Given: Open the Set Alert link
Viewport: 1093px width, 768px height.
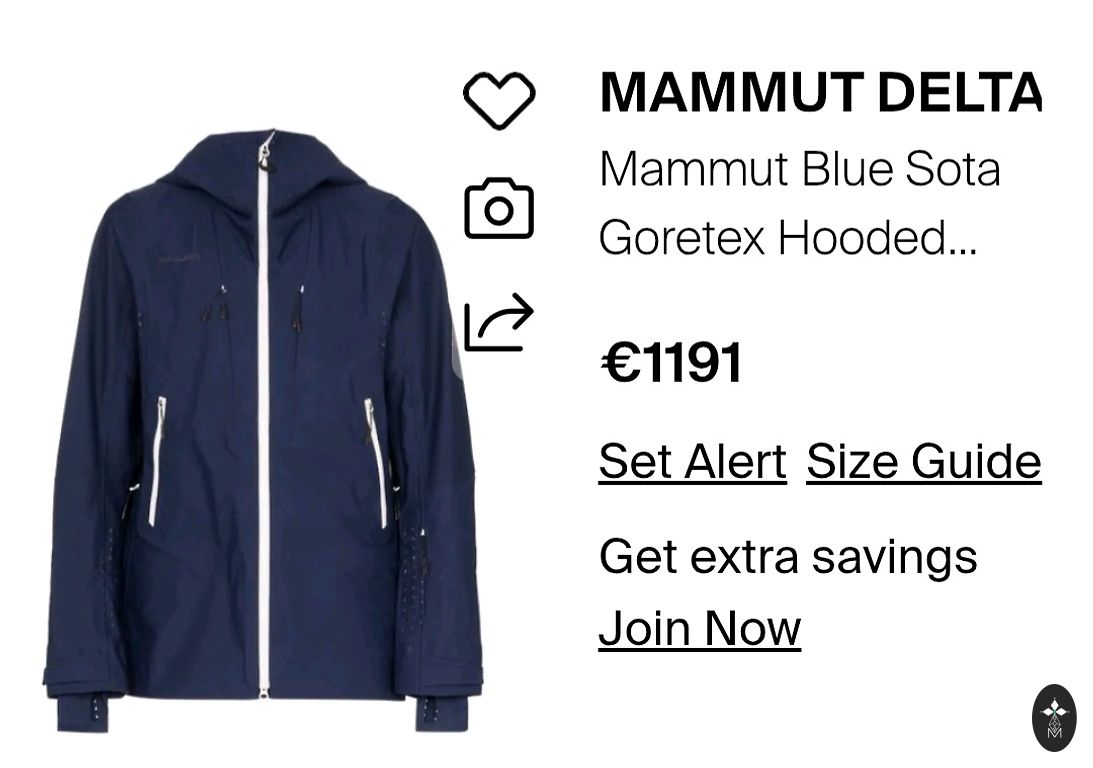Looking at the screenshot, I should pos(692,461).
